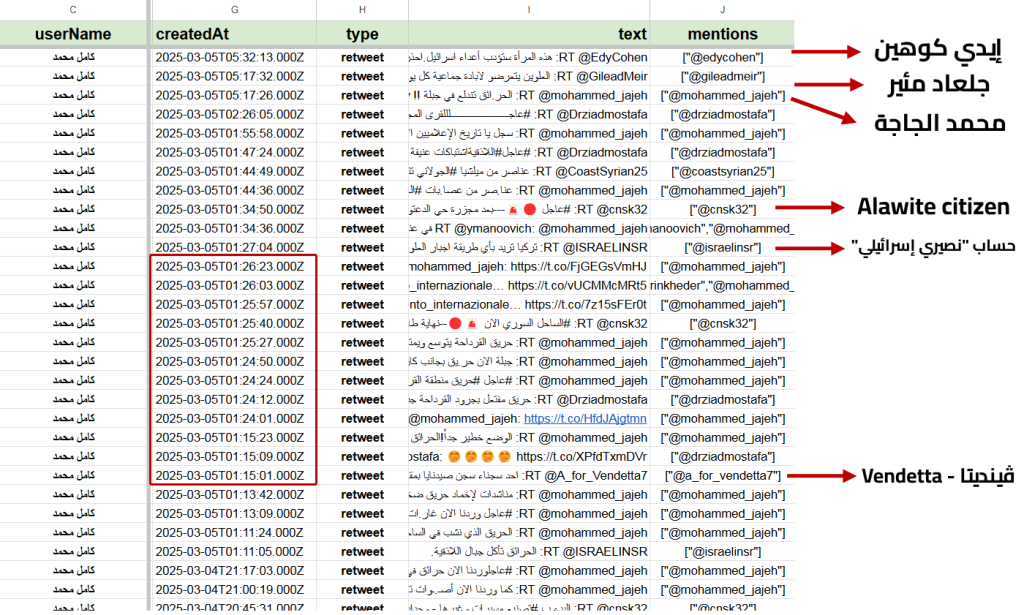Click the column H letter header
Screen dimensions: 1024x615
click(x=362, y=10)
